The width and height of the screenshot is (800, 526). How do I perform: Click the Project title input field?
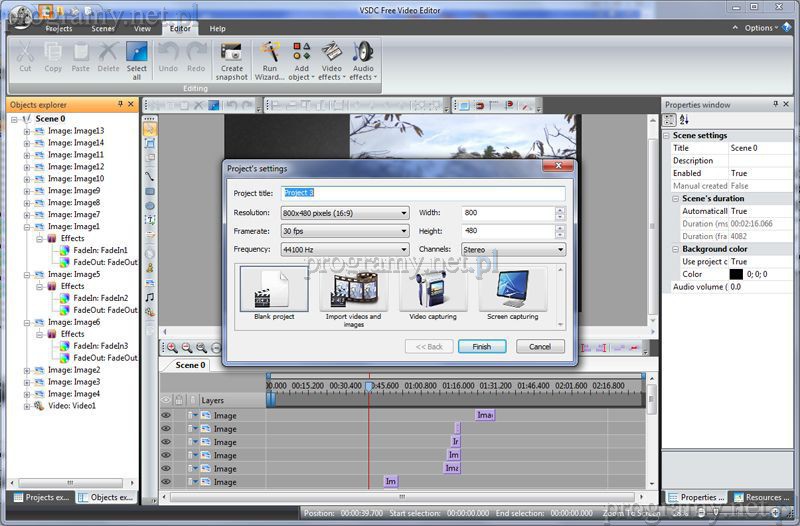click(423, 193)
